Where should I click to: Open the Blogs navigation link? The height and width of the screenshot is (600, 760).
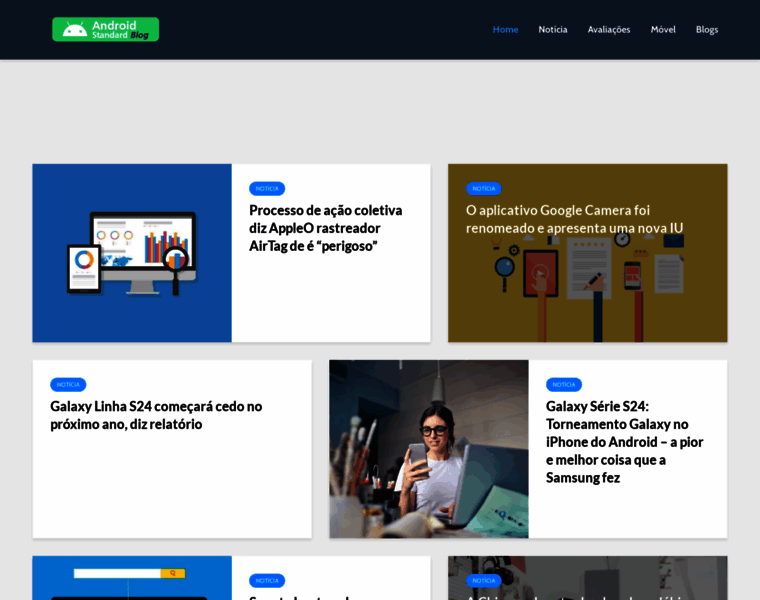coord(707,30)
